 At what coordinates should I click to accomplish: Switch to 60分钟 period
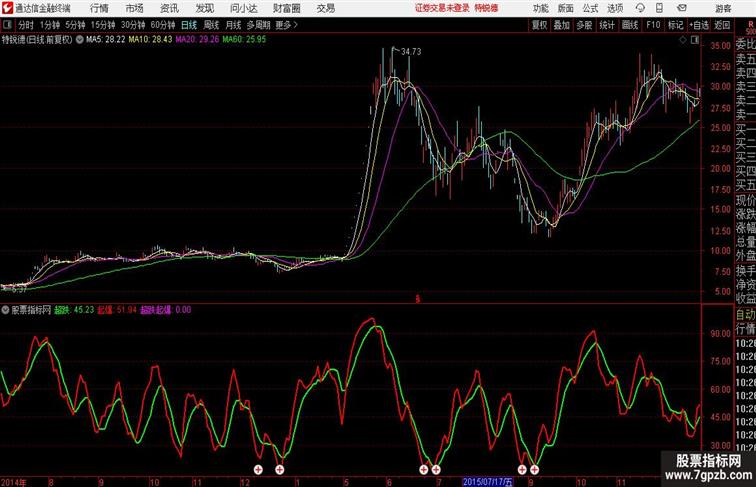(x=163, y=25)
